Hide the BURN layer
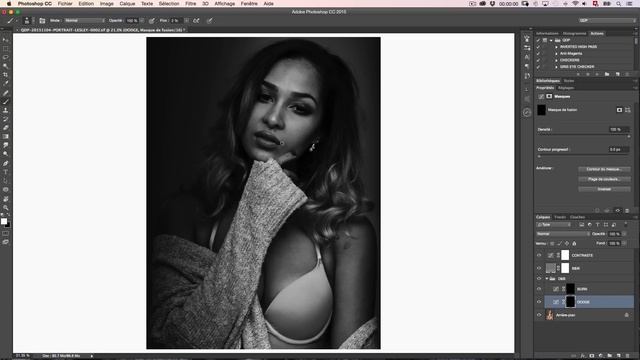The height and width of the screenshot is (360, 640). pyautogui.click(x=539, y=289)
